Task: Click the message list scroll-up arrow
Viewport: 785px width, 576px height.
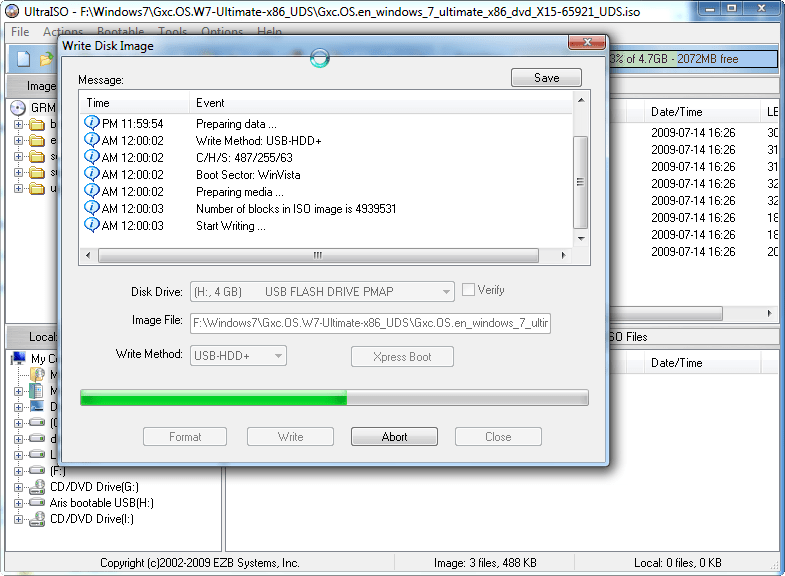Action: 581,100
